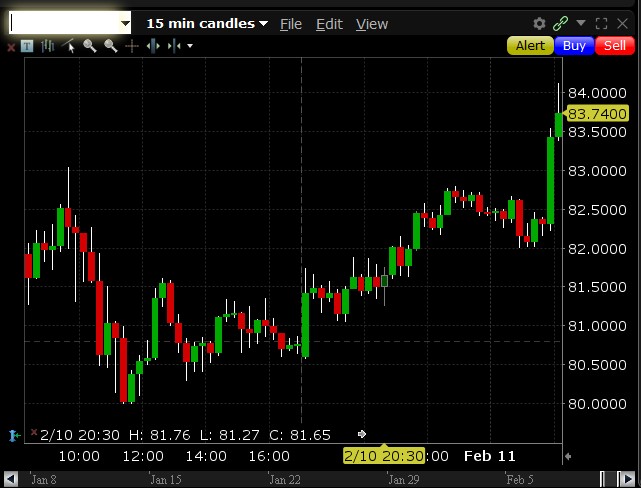Click the 12:00 time axis label
Image resolution: width=641 pixels, height=488 pixels.
[143, 456]
